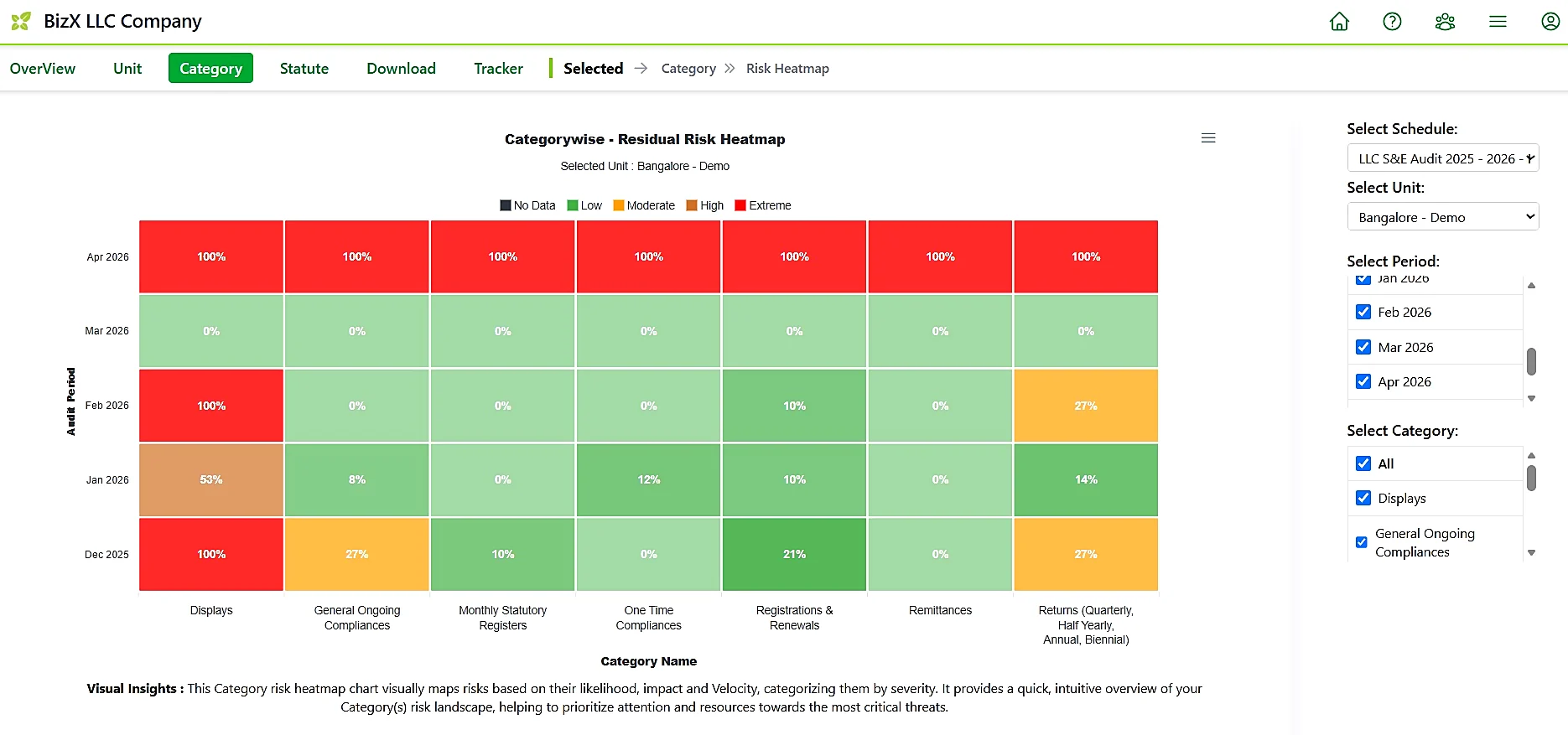This screenshot has width=1568, height=735.
Task: Click Registrations & Renewals Feb 2026 10% cell
Action: coord(795,406)
